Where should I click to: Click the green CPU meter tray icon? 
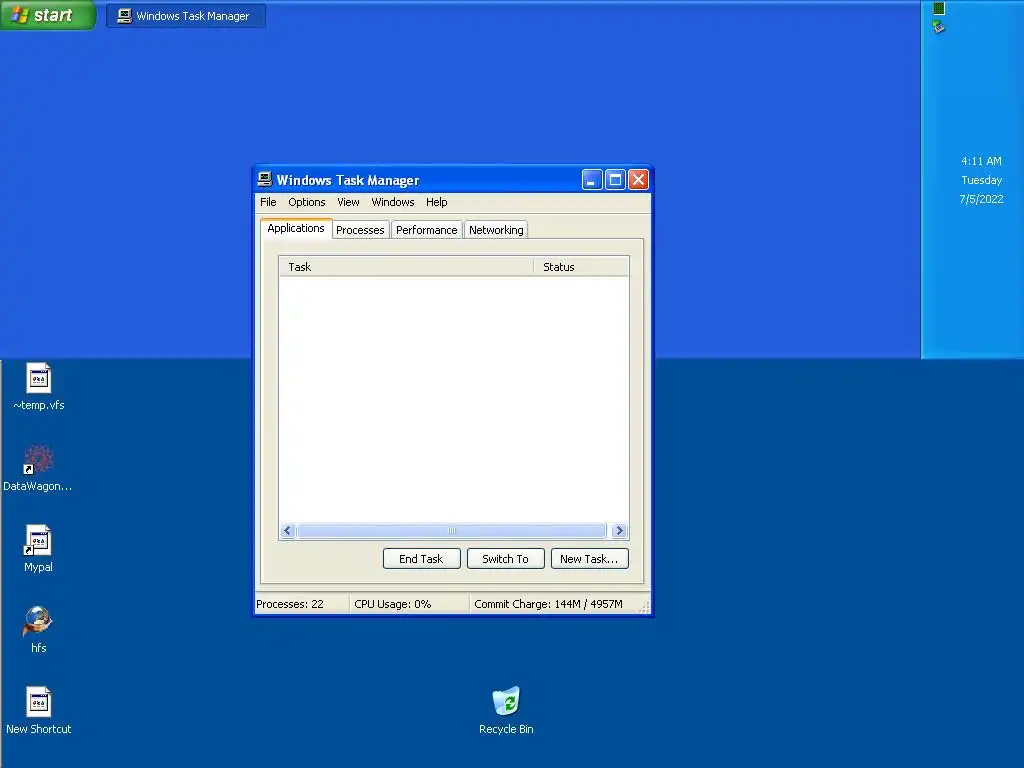[x=939, y=8]
